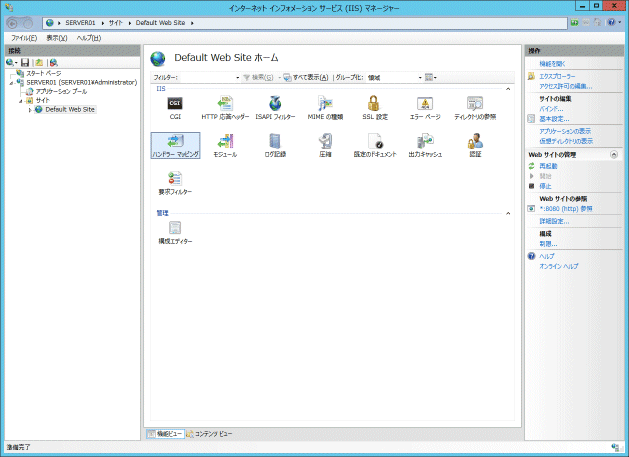
Task: Open the ISAPI フィルター feature
Action: [275, 108]
